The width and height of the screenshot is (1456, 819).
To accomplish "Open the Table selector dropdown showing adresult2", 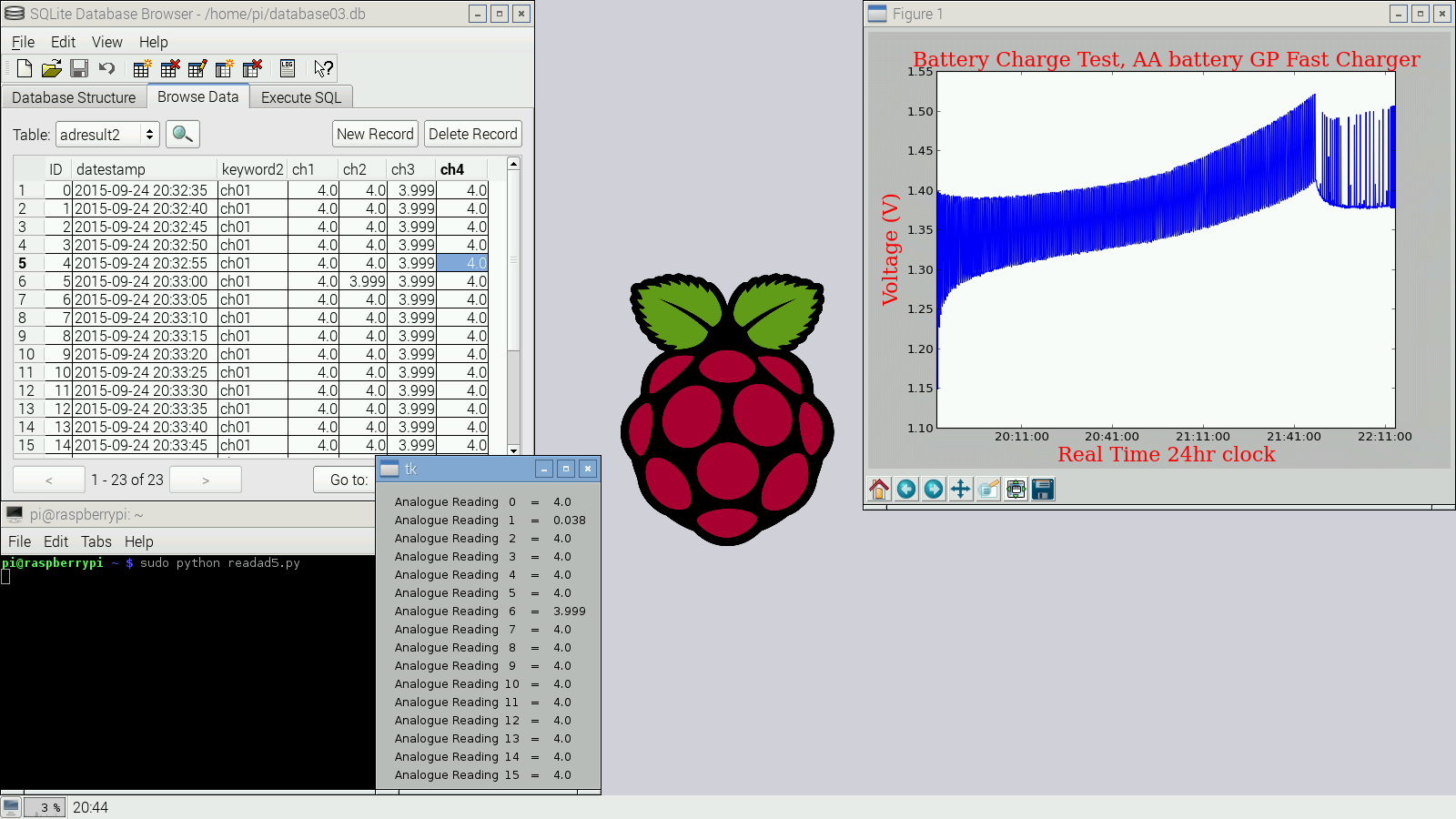I will tap(106, 134).
